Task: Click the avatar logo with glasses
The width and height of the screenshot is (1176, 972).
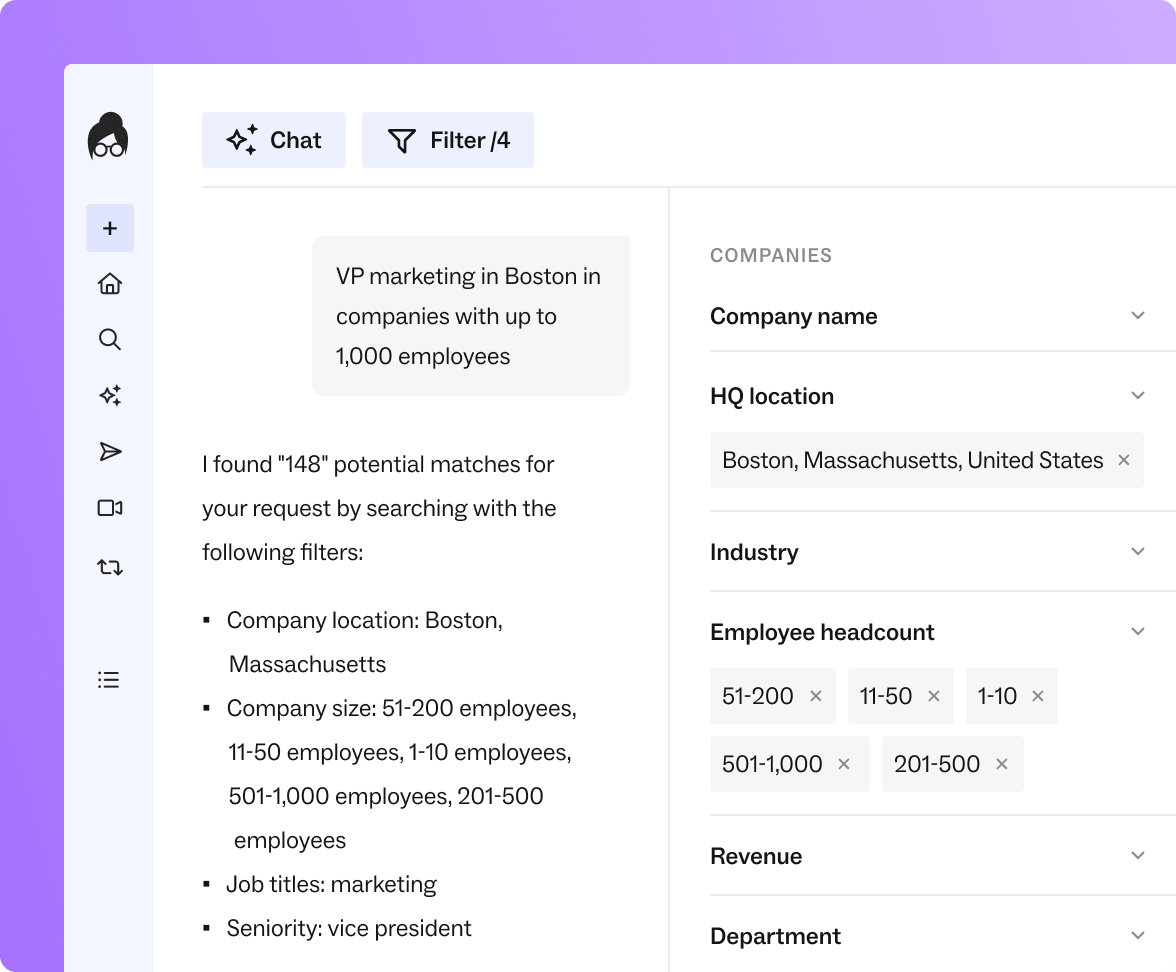Action: (x=108, y=136)
